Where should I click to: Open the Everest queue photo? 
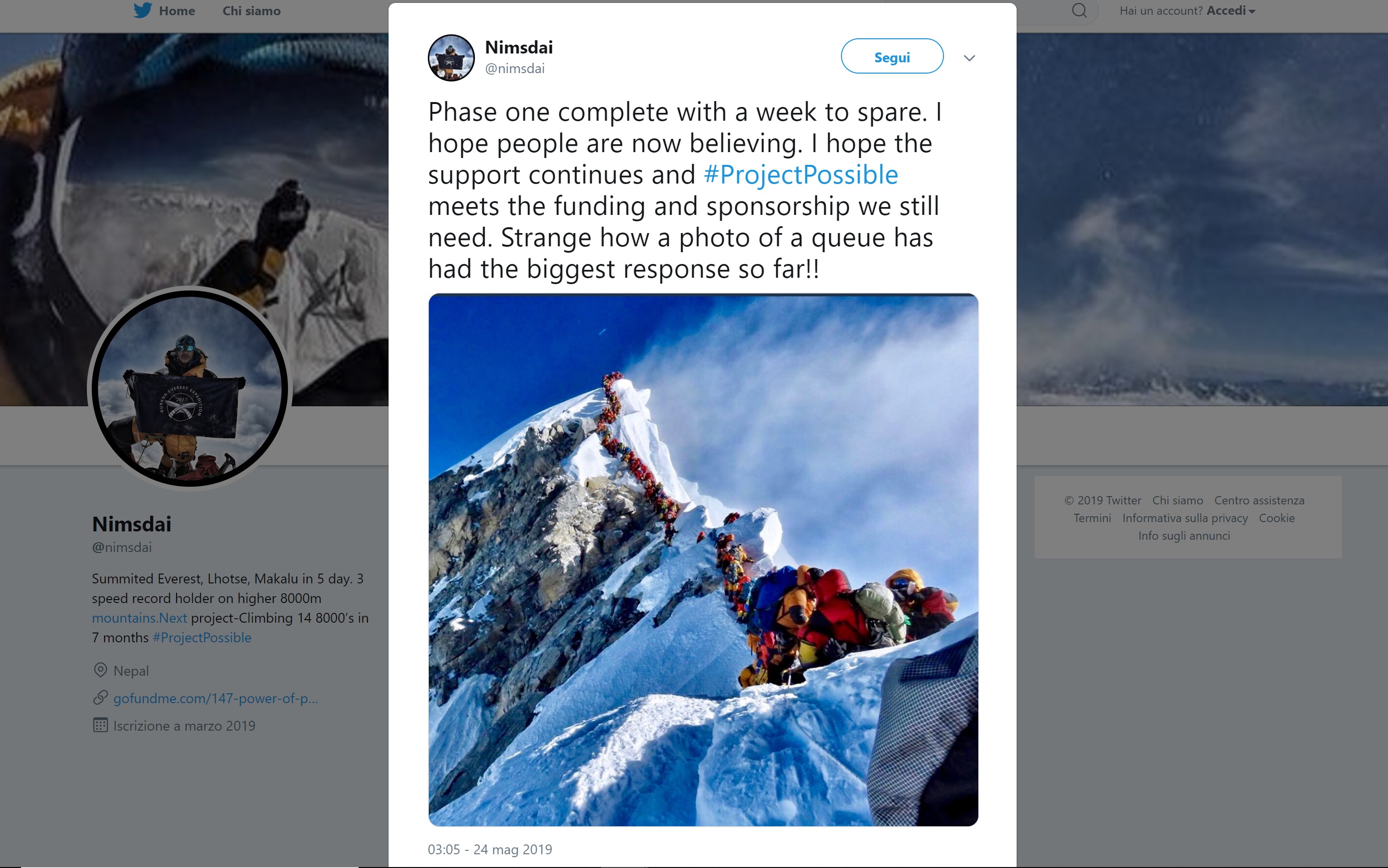(x=703, y=560)
